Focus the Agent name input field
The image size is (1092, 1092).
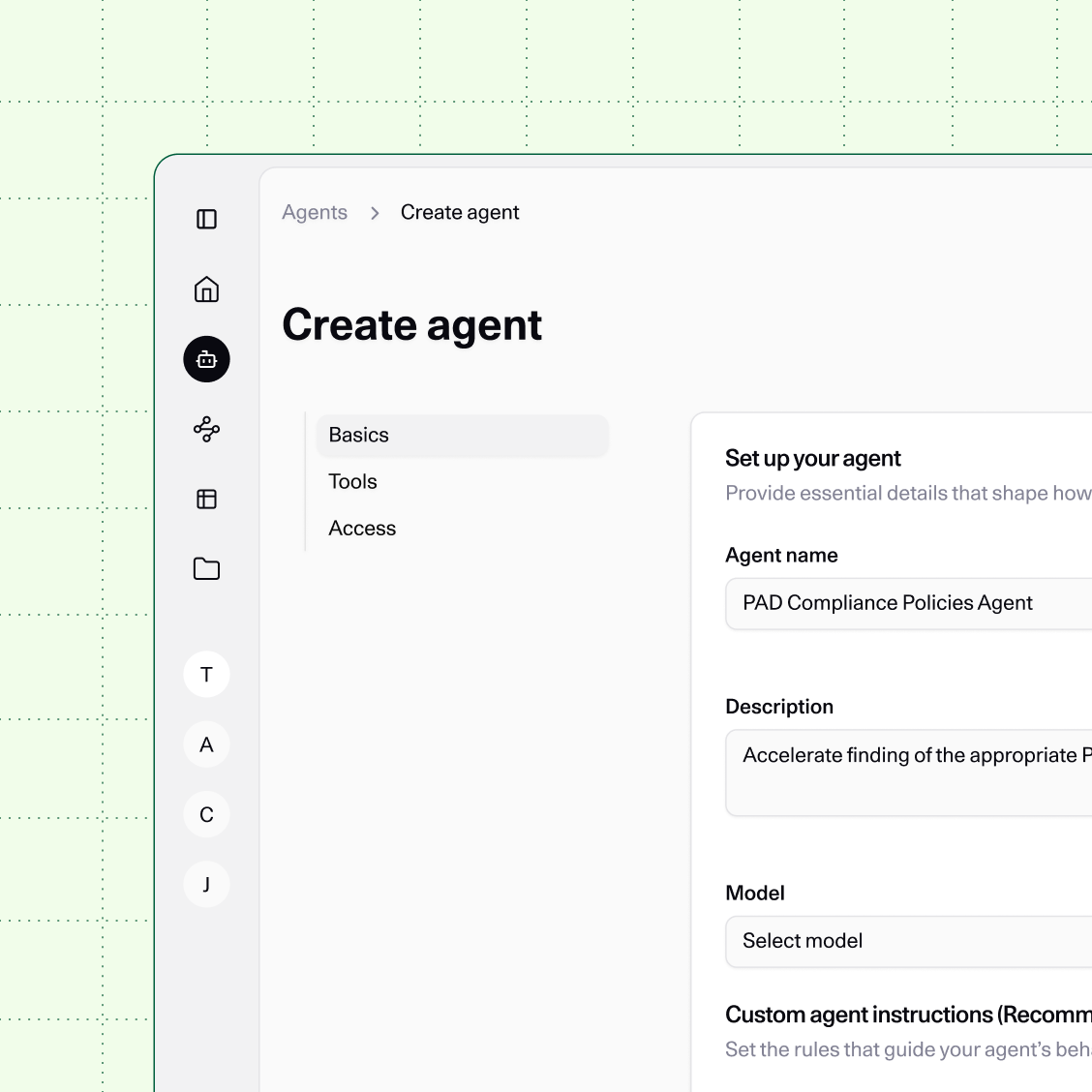pyautogui.click(x=908, y=603)
